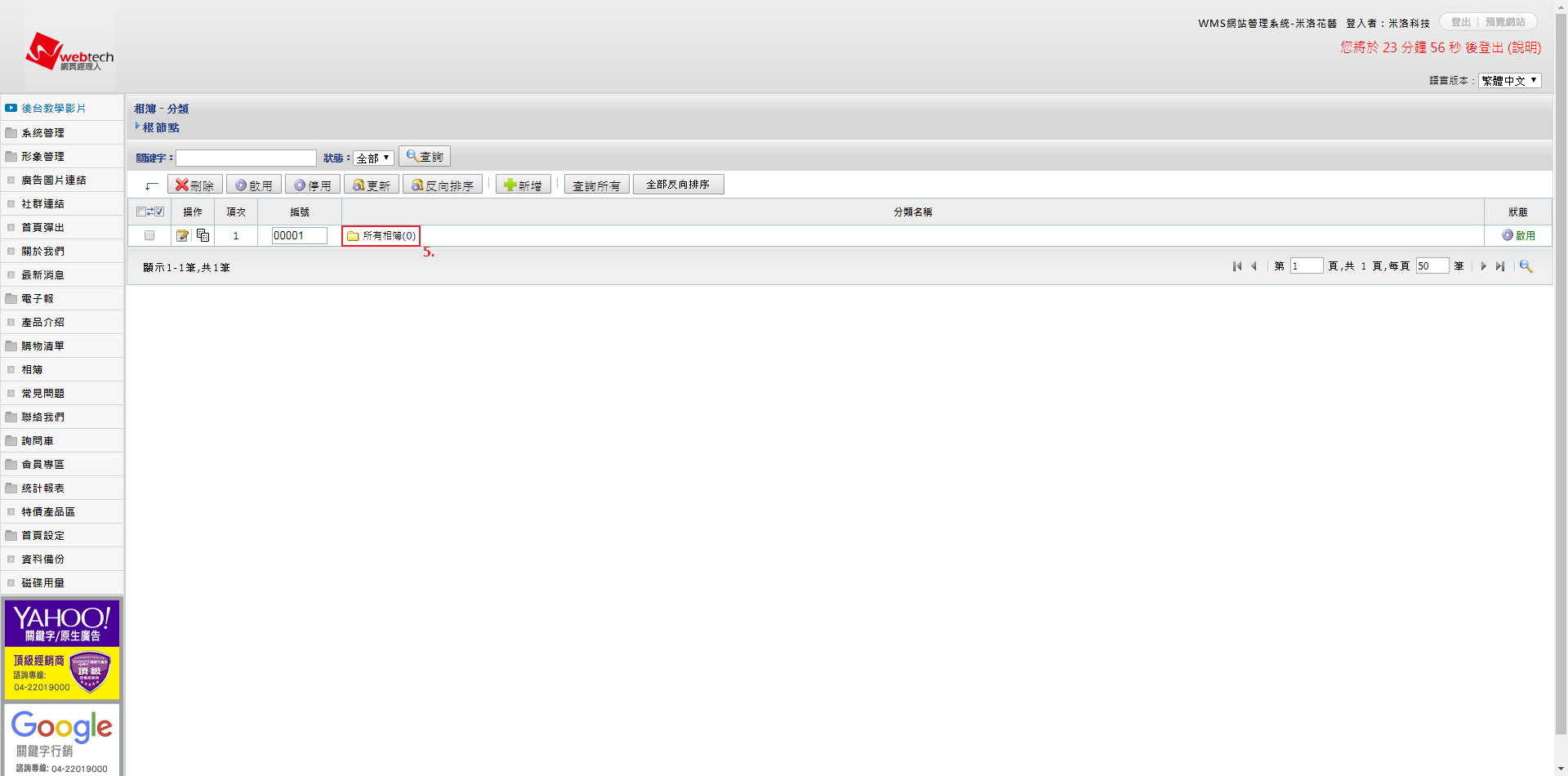The height and width of the screenshot is (776, 1568).
Task: Click the magnifier icon in pagination bar
Action: pos(1526,266)
